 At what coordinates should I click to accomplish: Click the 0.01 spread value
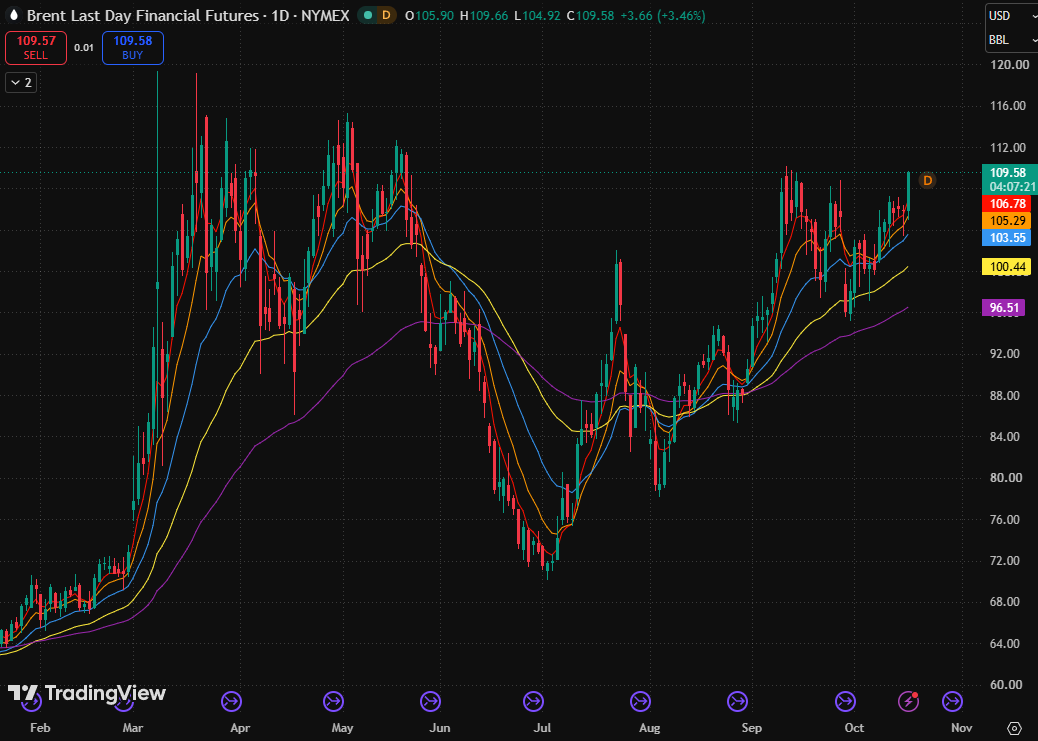pyautogui.click(x=84, y=48)
